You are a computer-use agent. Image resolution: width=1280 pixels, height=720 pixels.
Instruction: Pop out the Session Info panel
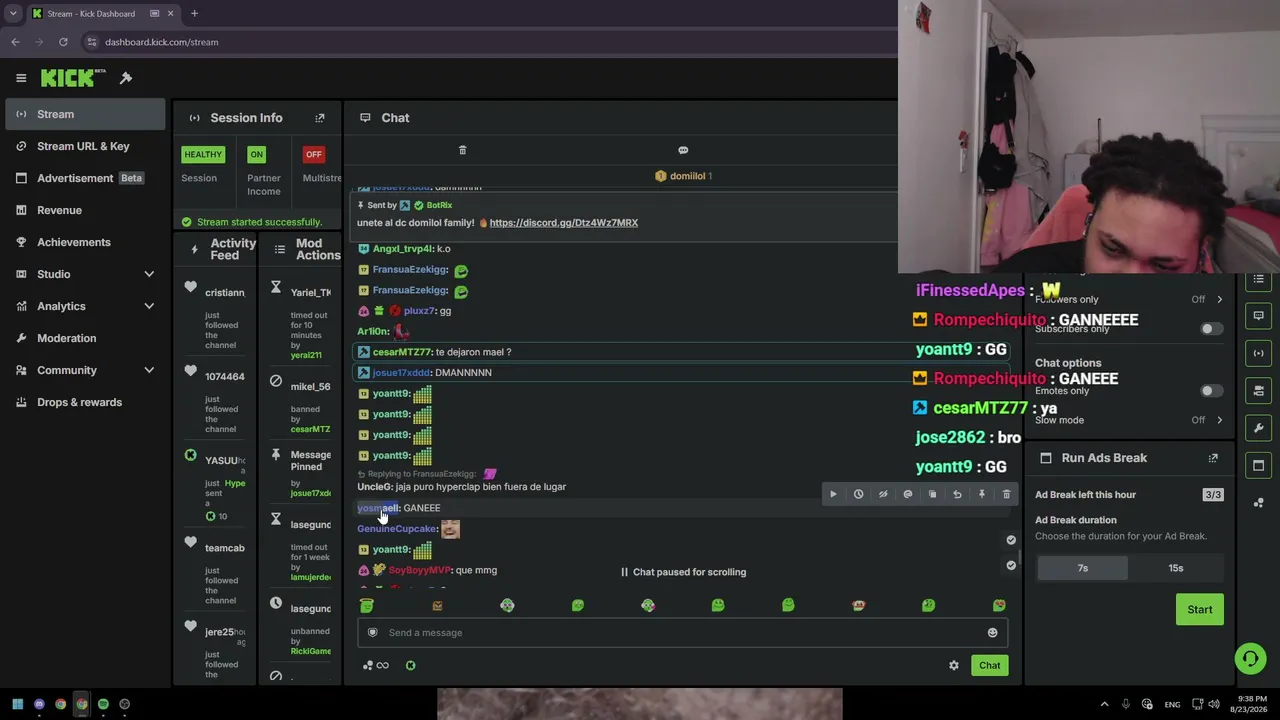tap(320, 118)
